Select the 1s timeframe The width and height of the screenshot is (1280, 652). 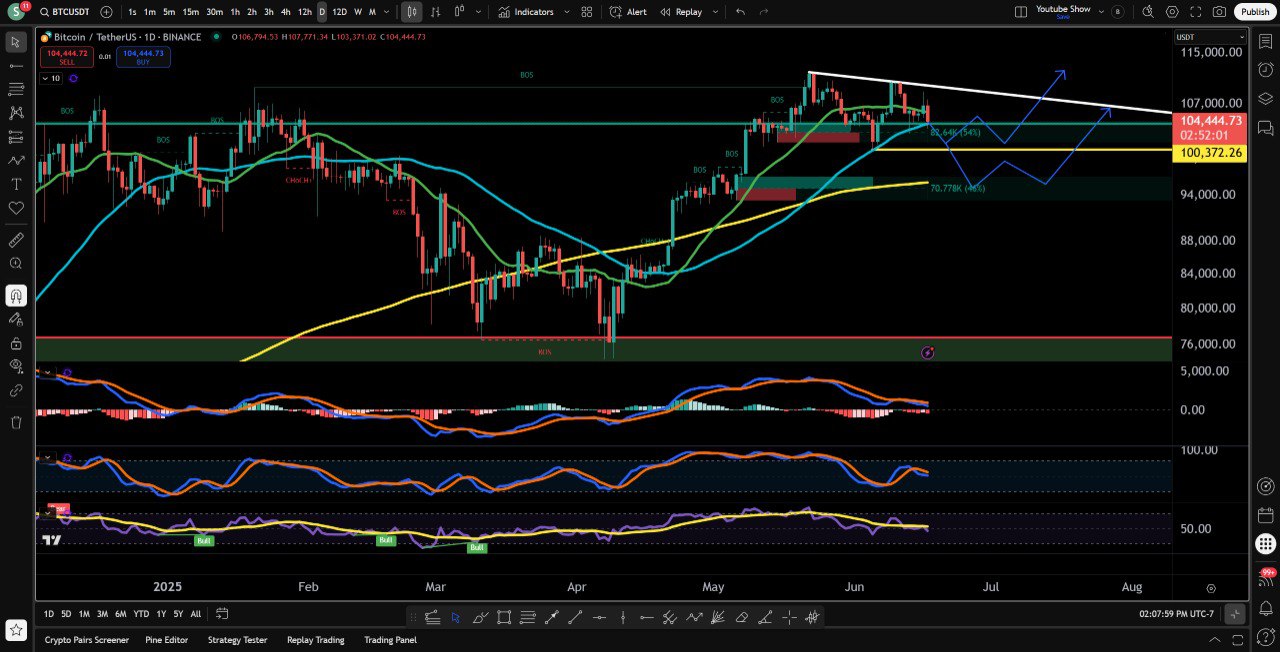[x=132, y=12]
